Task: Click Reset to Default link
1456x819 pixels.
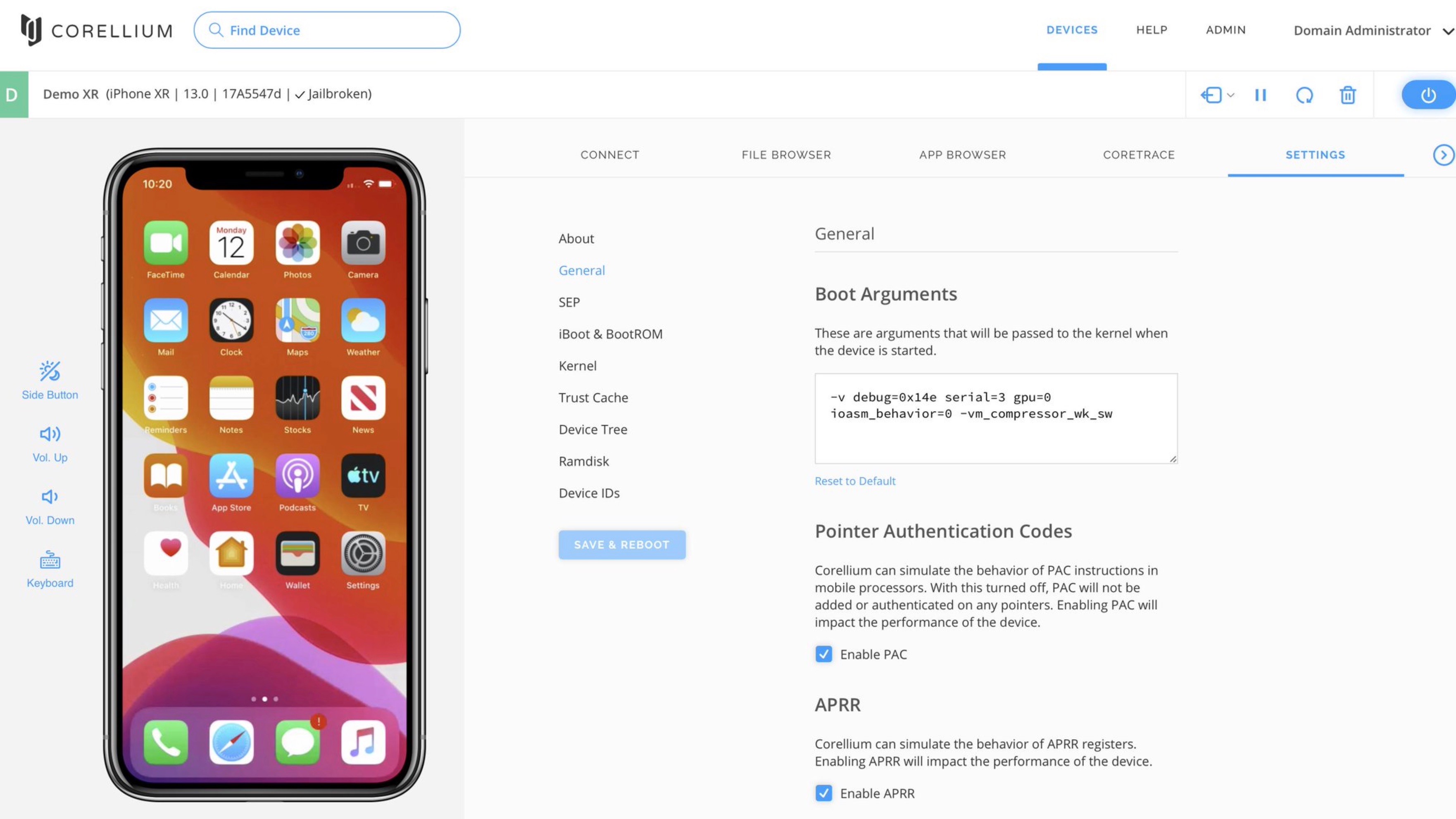Action: pyautogui.click(x=855, y=481)
